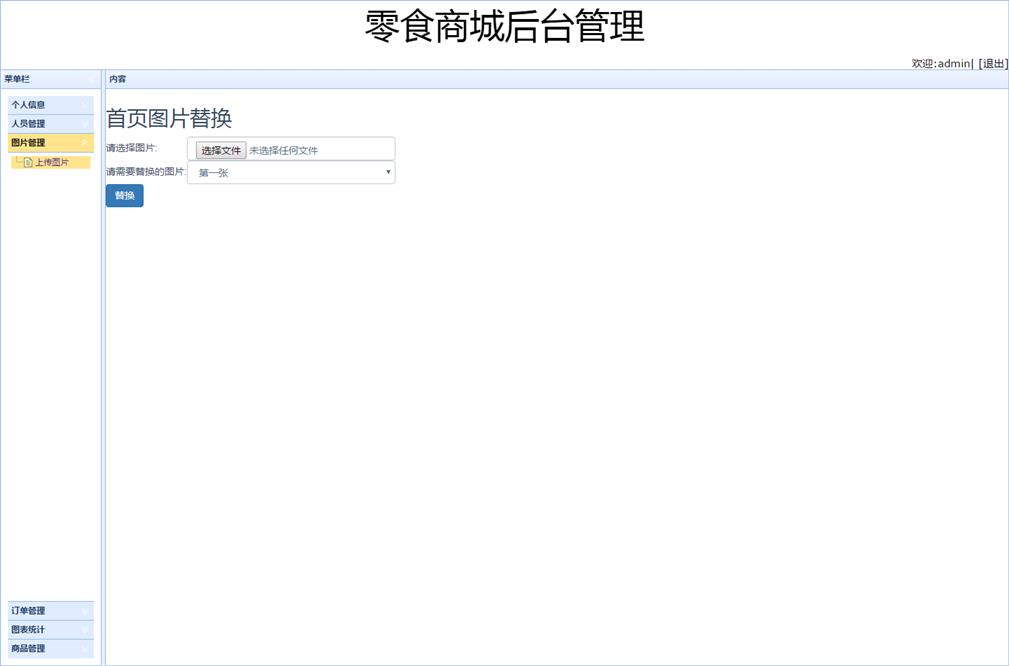The image size is (1009, 666).
Task: Expand 商品管理 using its arrow icon
Action: click(x=86, y=648)
